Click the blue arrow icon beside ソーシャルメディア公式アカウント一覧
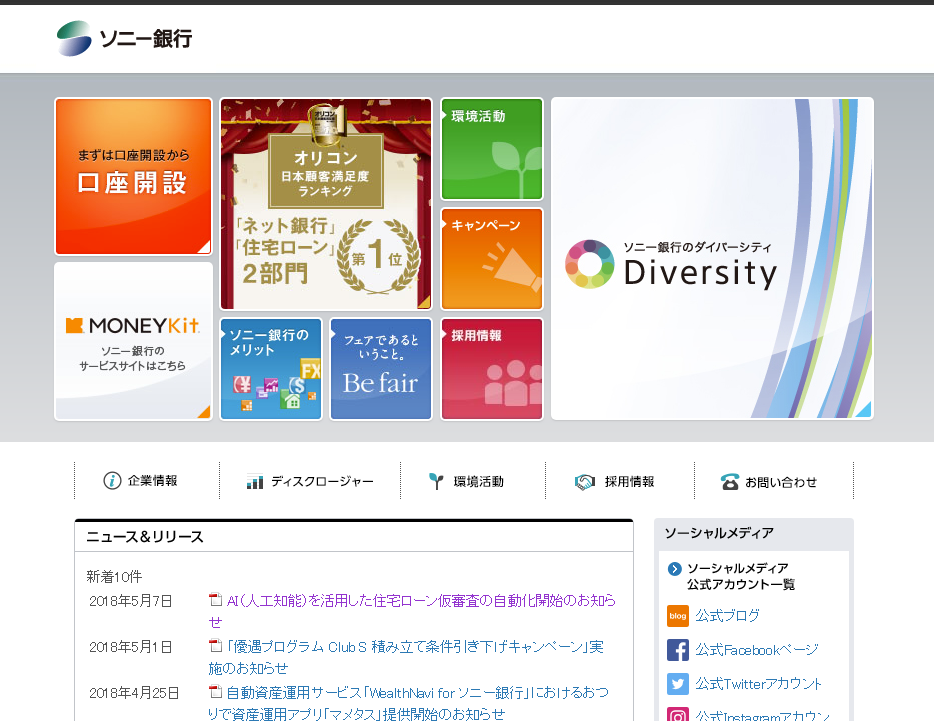Image resolution: width=934 pixels, height=721 pixels. [x=674, y=568]
